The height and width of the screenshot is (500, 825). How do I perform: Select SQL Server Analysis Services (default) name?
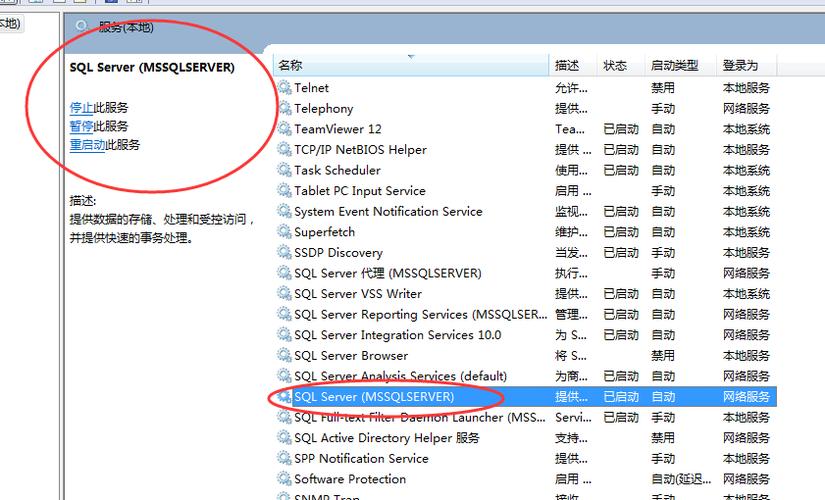pos(400,376)
